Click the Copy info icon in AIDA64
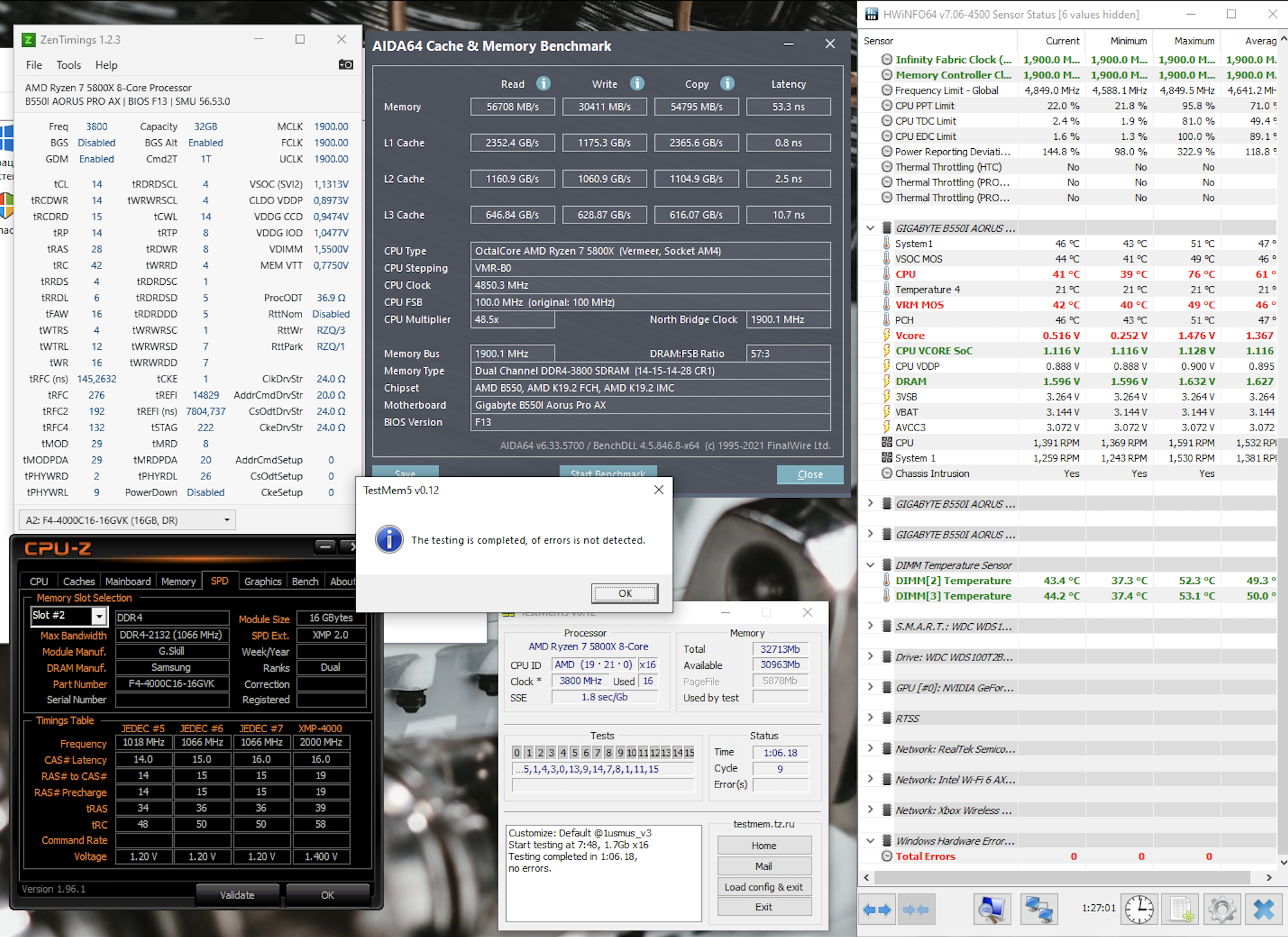This screenshot has width=1288, height=937. 727,83
